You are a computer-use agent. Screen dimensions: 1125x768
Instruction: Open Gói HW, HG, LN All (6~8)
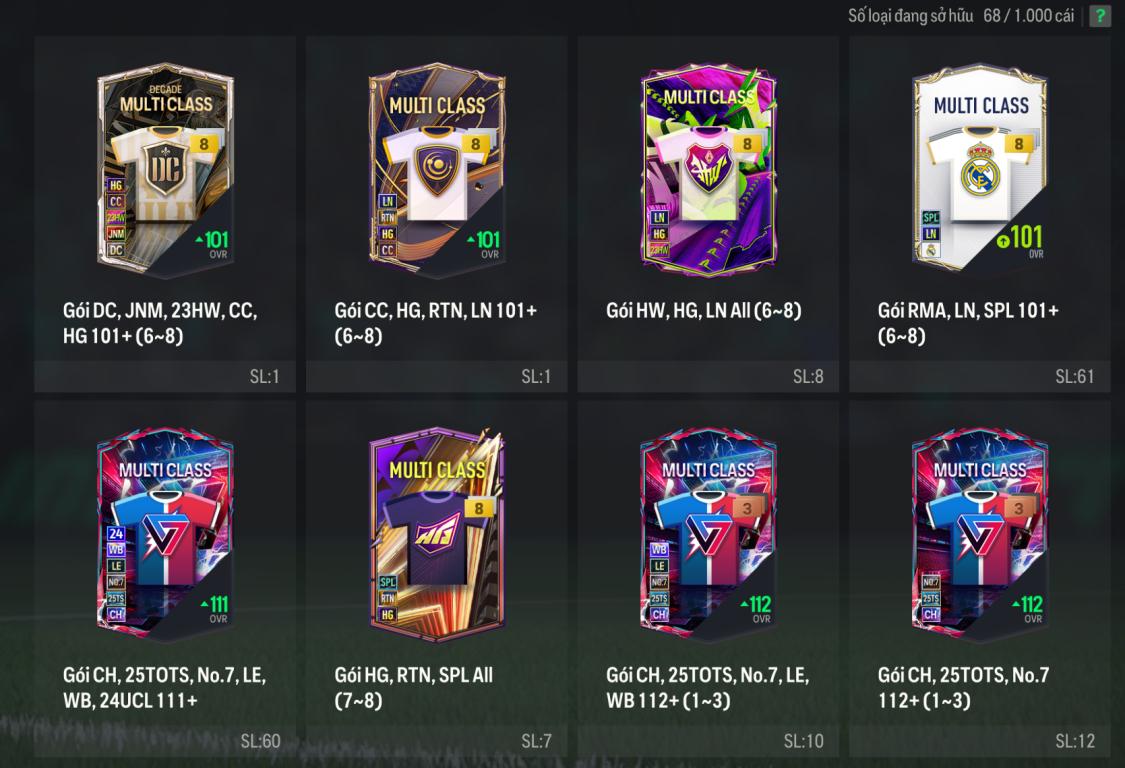[x=703, y=311]
